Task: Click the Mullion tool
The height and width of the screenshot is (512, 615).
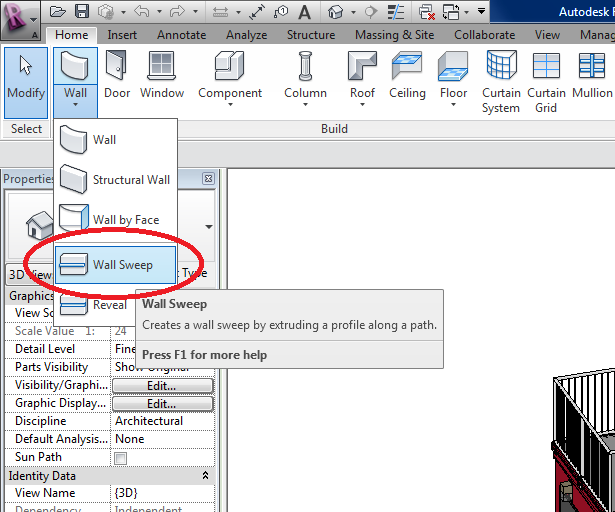Action: pos(592,76)
